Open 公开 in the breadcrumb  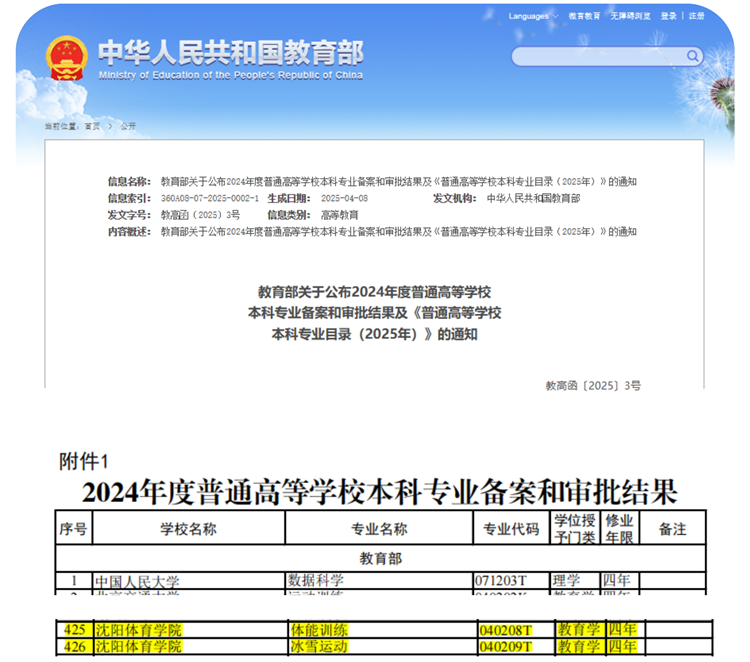(x=127, y=126)
